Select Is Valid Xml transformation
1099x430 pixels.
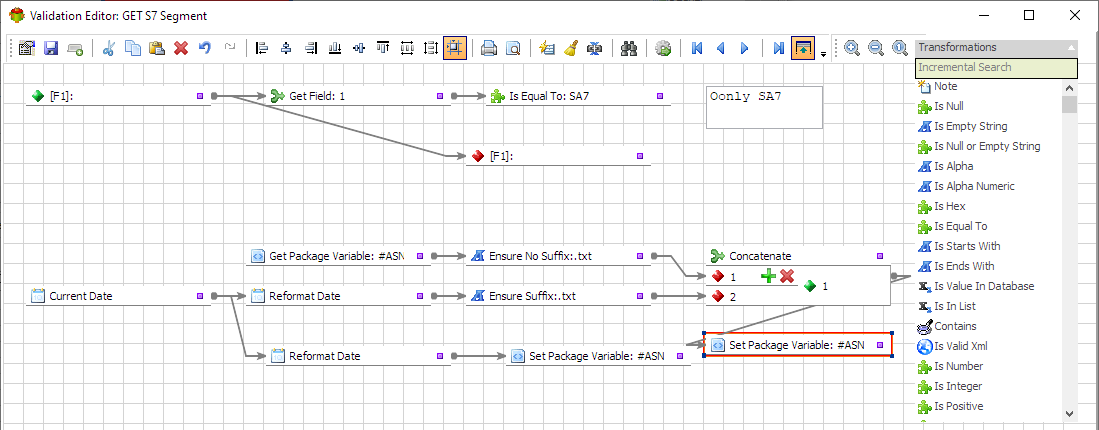point(960,346)
